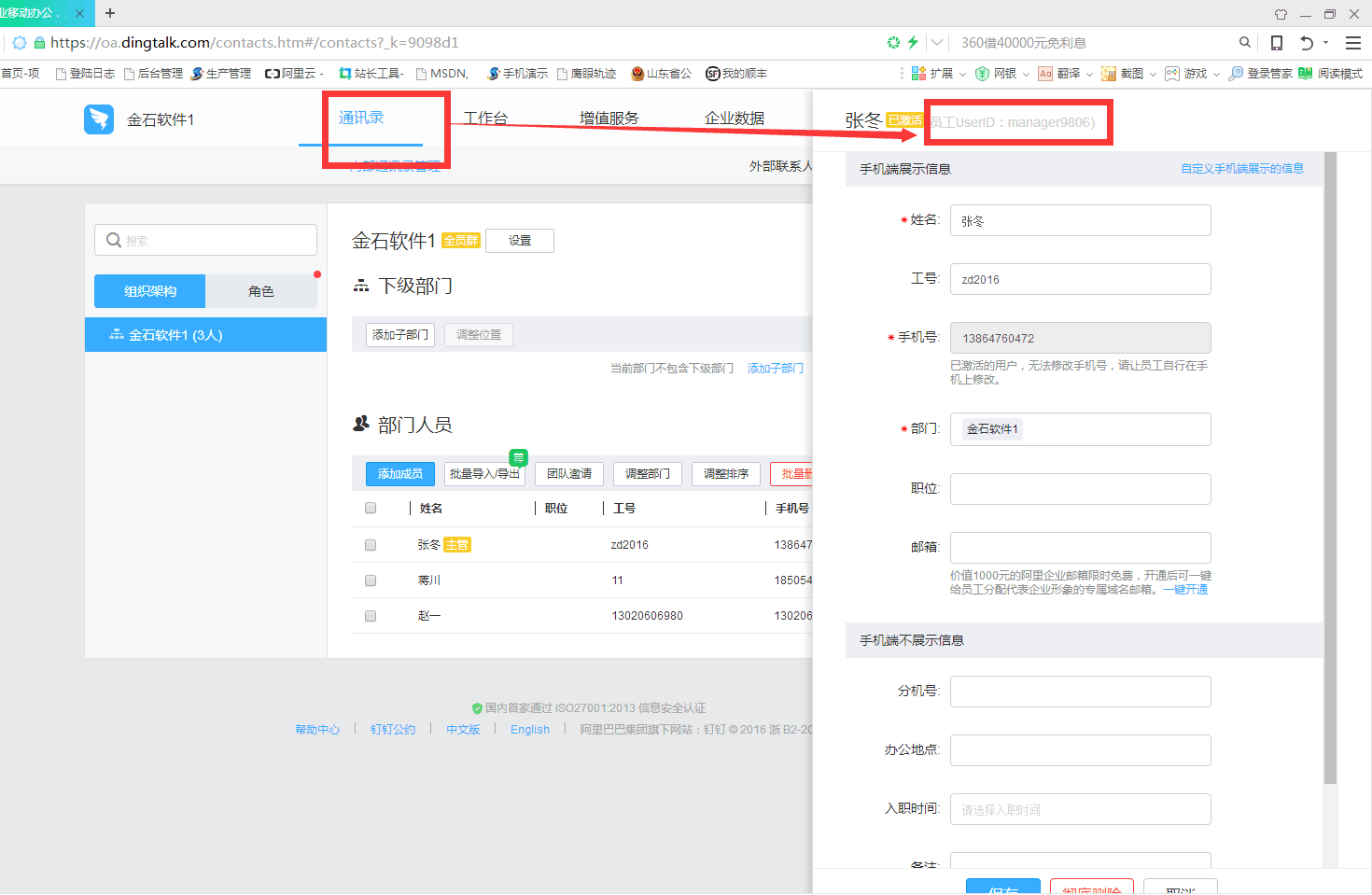
Task: Click the 添加成员 button
Action: point(399,474)
